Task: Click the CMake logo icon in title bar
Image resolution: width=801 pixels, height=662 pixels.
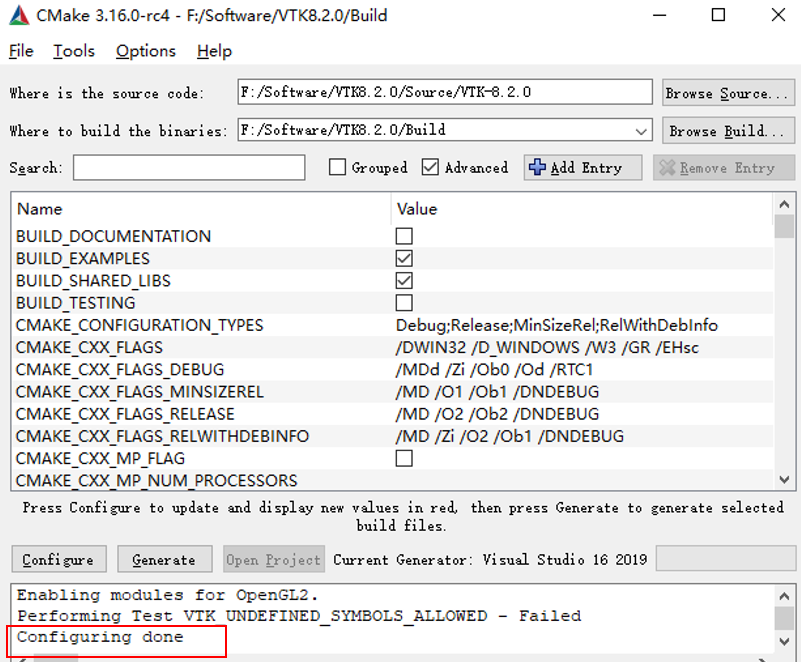Action: coord(19,15)
